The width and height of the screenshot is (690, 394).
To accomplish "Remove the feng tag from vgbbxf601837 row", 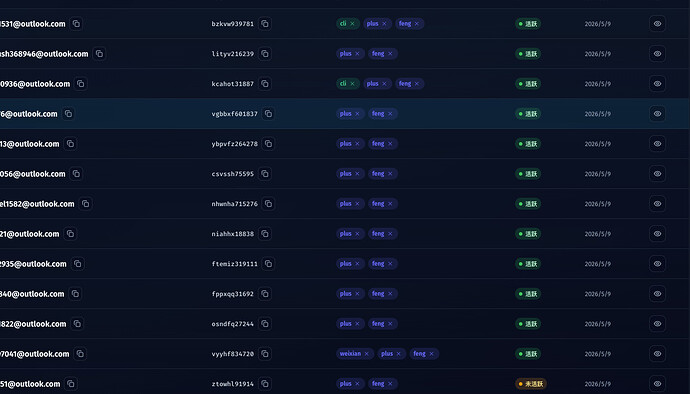I will pos(390,114).
